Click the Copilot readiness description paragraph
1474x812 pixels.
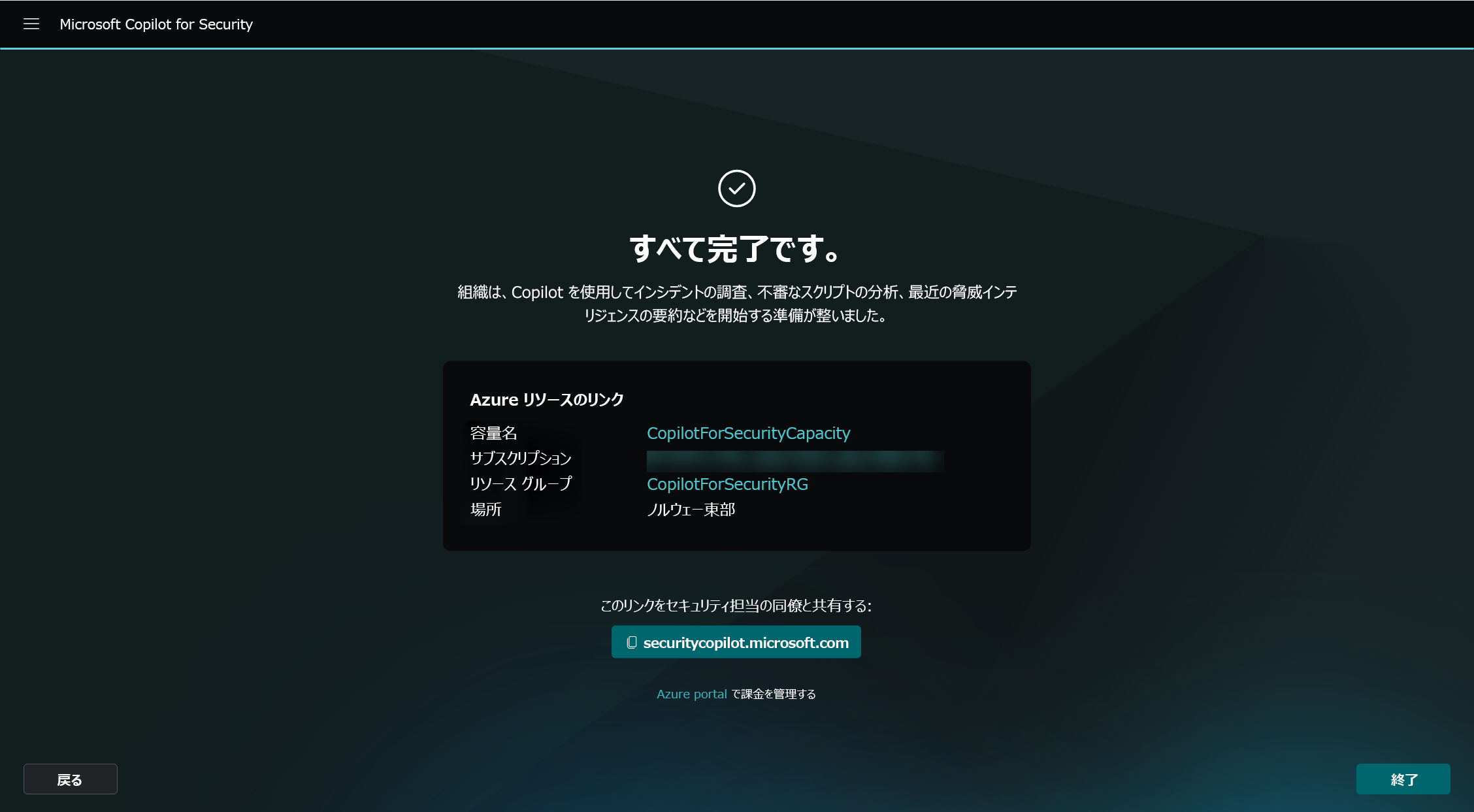click(x=736, y=303)
